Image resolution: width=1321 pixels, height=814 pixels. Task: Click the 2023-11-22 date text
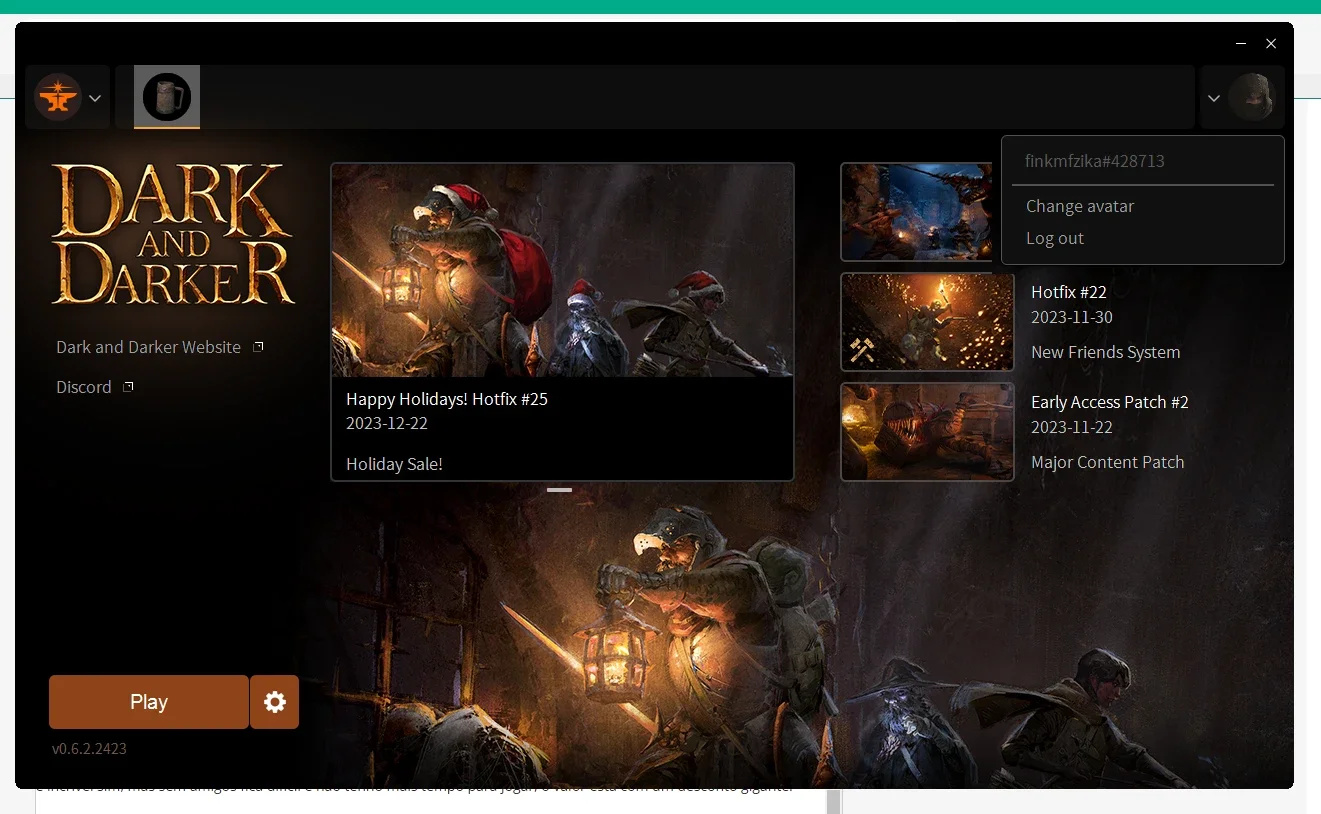[x=1072, y=427]
